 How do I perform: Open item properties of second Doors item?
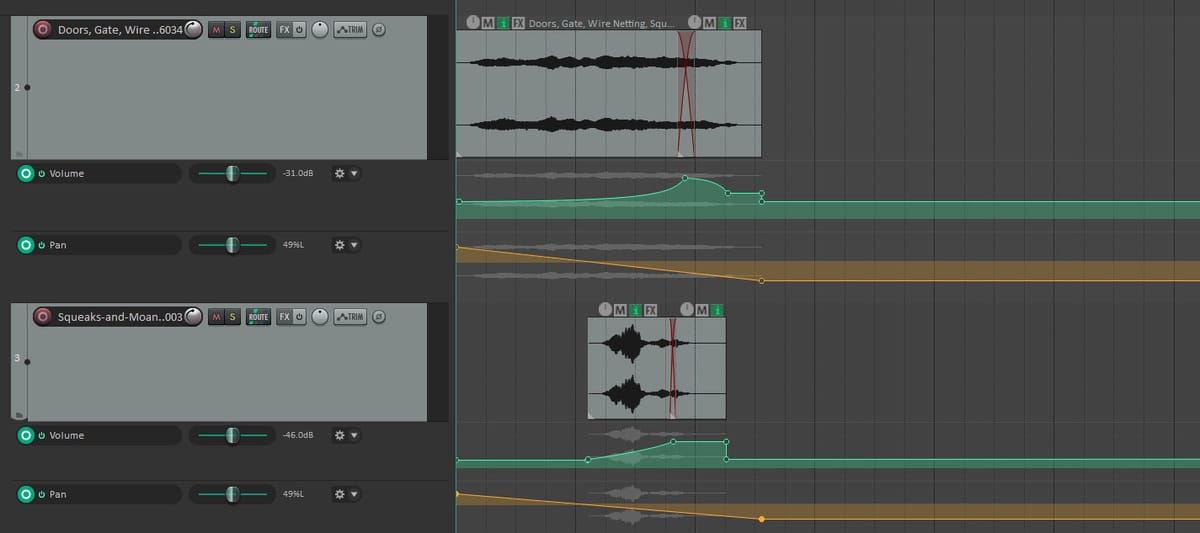point(725,23)
